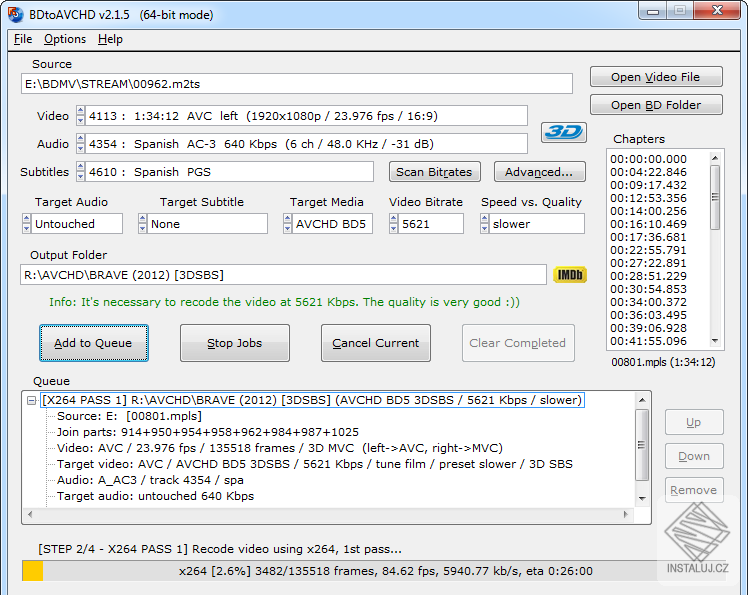Viewport: 748px width, 595px height.
Task: Click the BDtoAVCHD app icon in title bar
Action: pos(15,15)
